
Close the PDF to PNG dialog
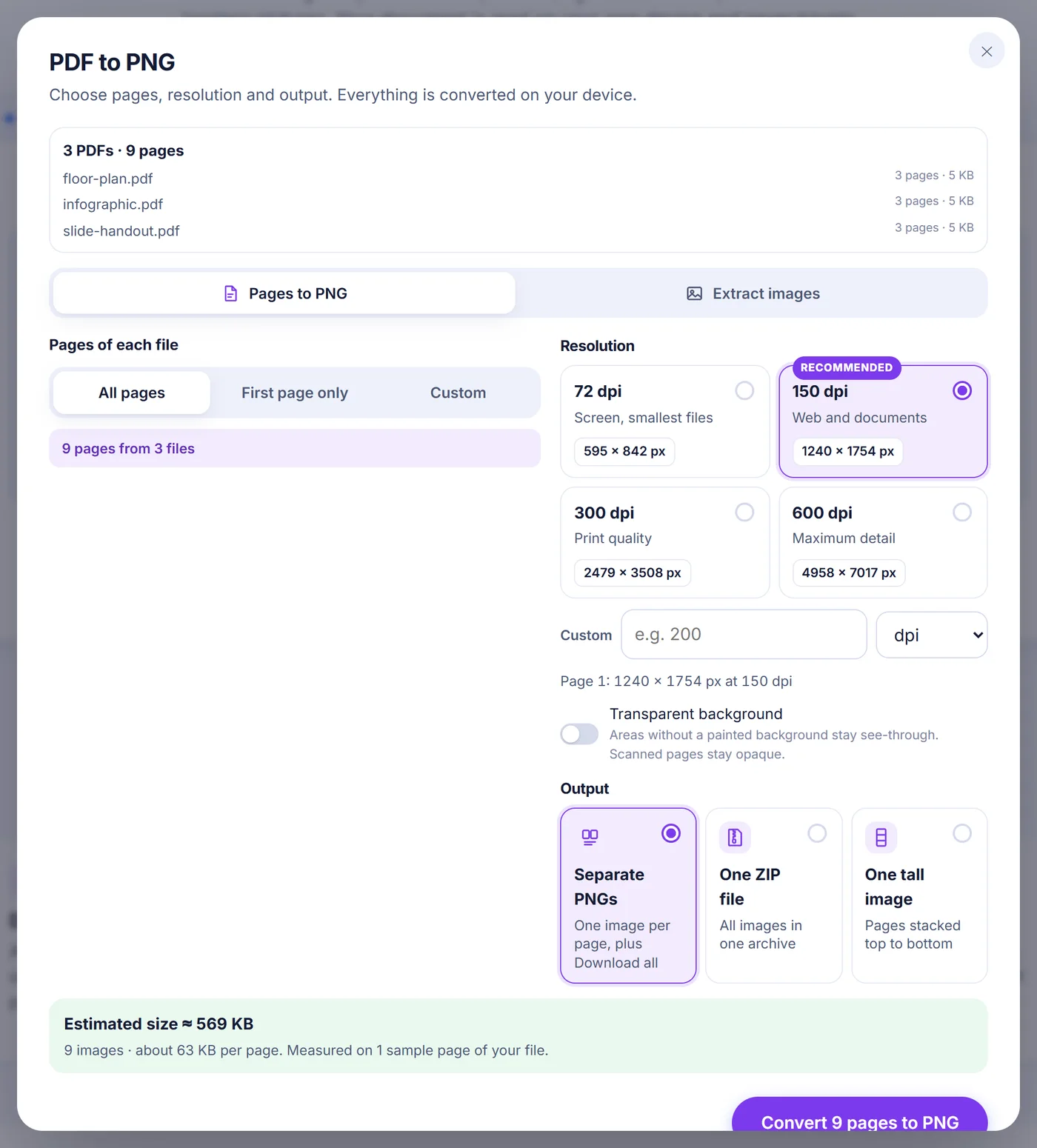coord(986,51)
